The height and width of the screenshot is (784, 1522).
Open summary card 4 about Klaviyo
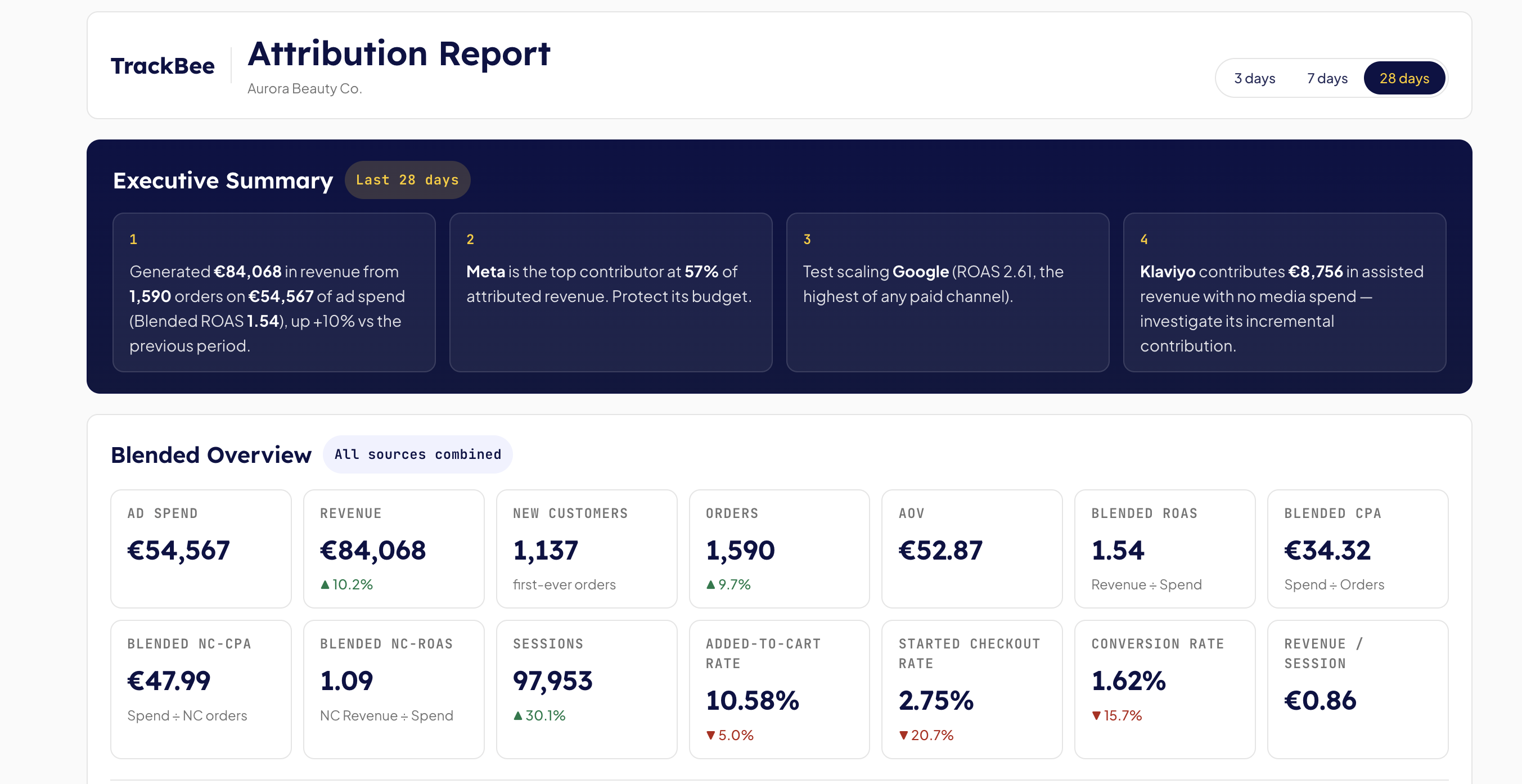(x=1284, y=292)
